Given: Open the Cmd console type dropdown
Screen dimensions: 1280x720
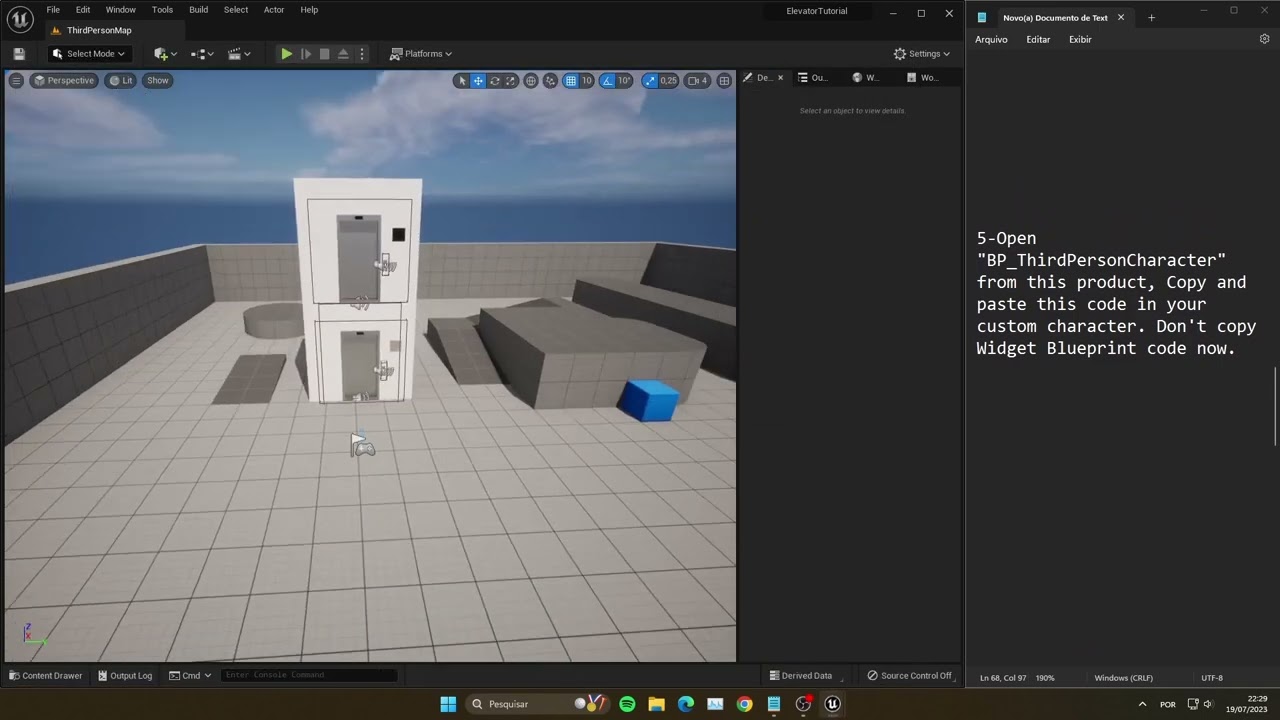Looking at the screenshot, I should tap(190, 676).
